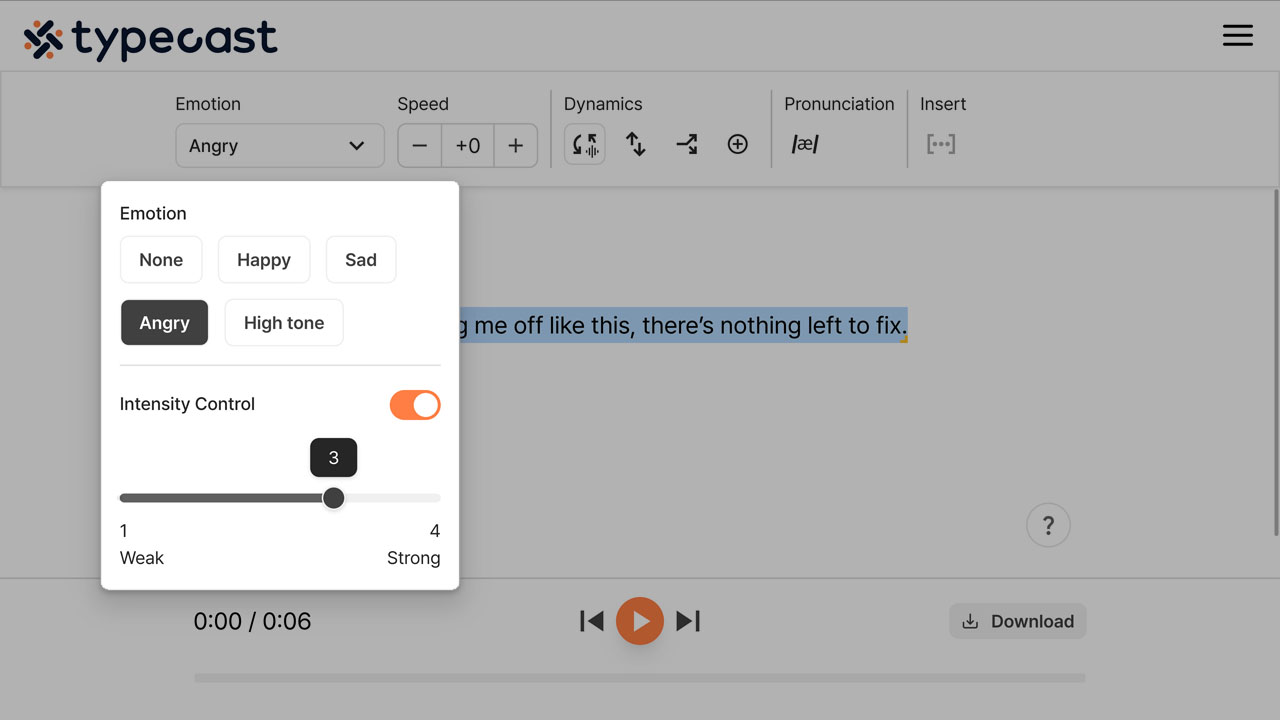Screen dimensions: 1280x720
Task: Click the intonation arrow dynamics icon
Action: click(x=687, y=145)
